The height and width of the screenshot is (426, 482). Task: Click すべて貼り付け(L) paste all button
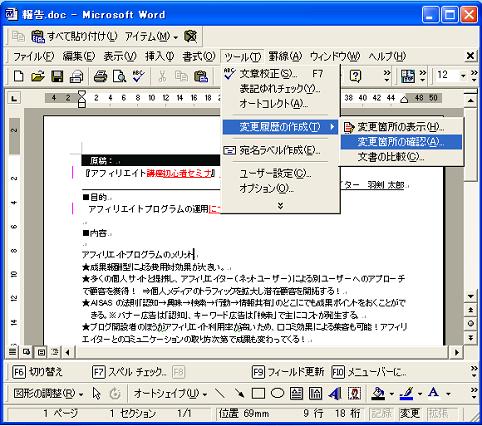74,36
